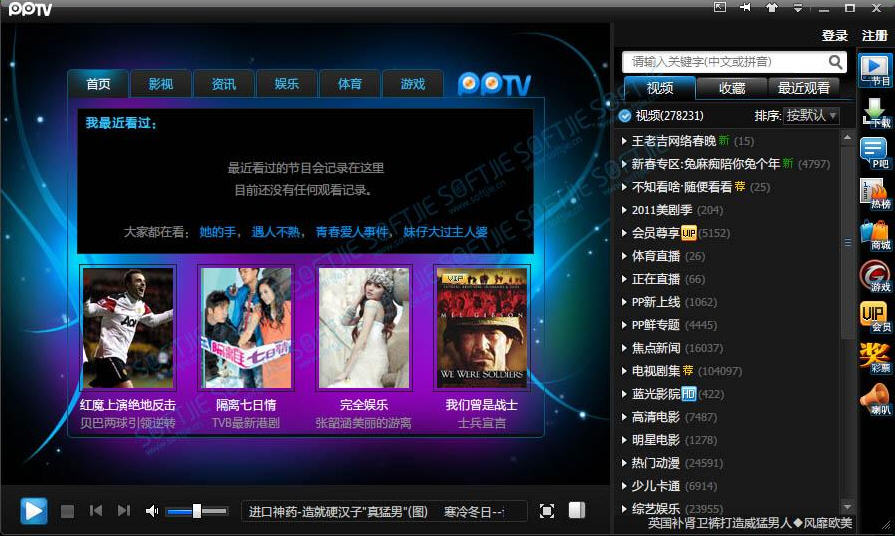Expand the 电视剧集 category

point(623,371)
